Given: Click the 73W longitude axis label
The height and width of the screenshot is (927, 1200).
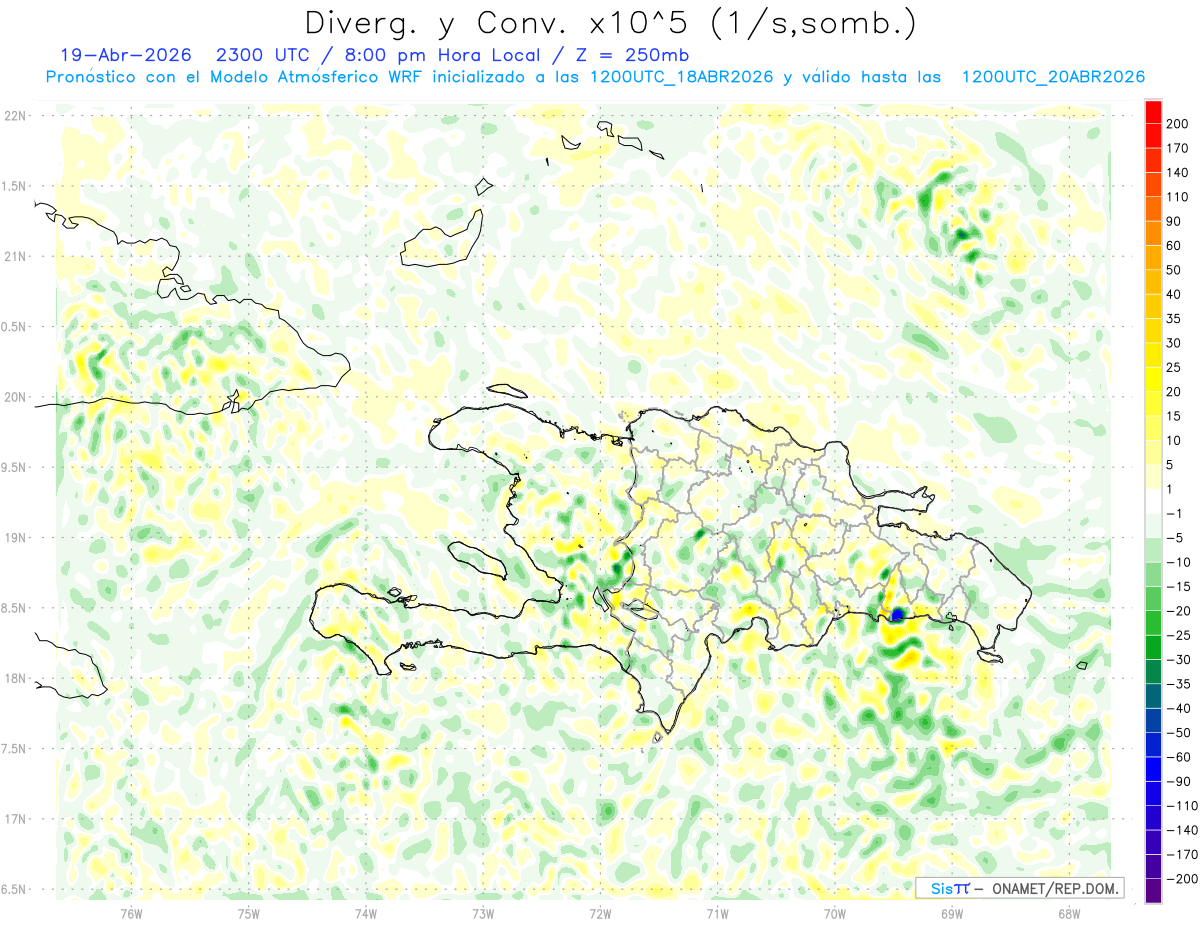Looking at the screenshot, I should tap(483, 913).
